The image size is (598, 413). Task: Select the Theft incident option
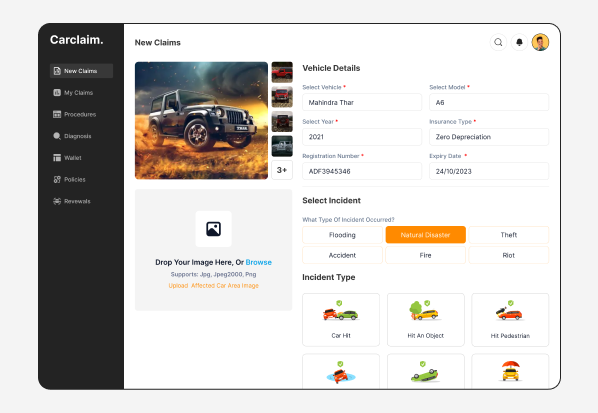[x=509, y=235]
